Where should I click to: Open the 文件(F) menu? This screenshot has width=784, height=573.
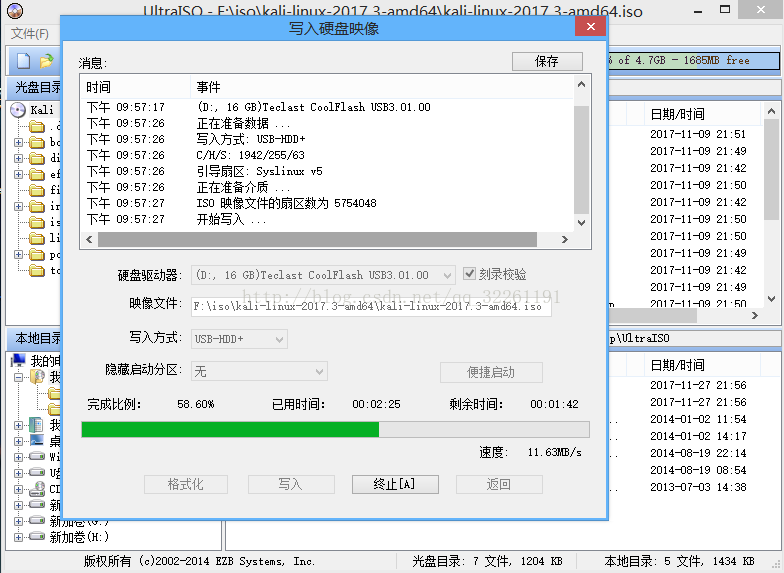[x=30, y=34]
